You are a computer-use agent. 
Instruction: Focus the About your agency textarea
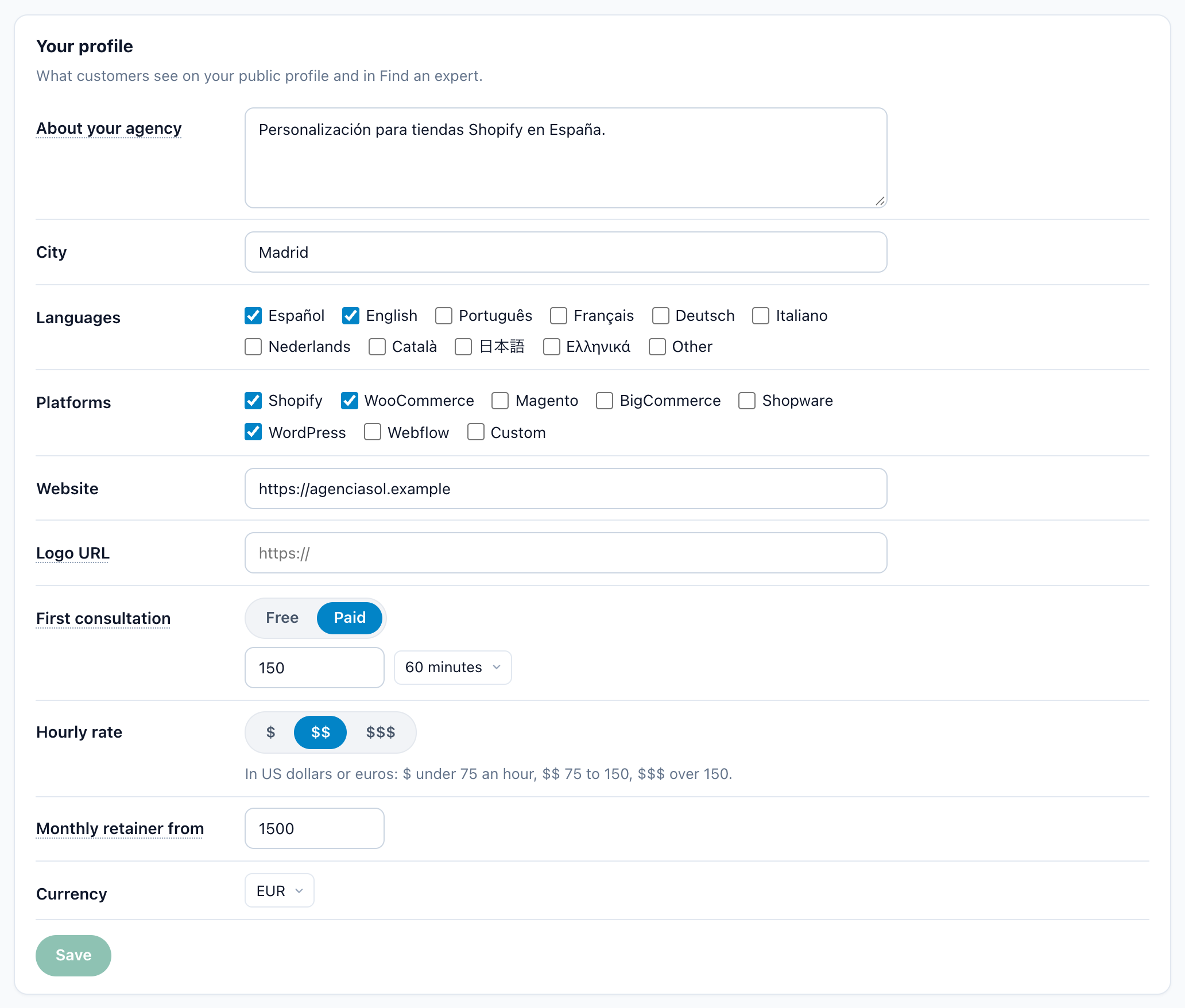(566, 158)
